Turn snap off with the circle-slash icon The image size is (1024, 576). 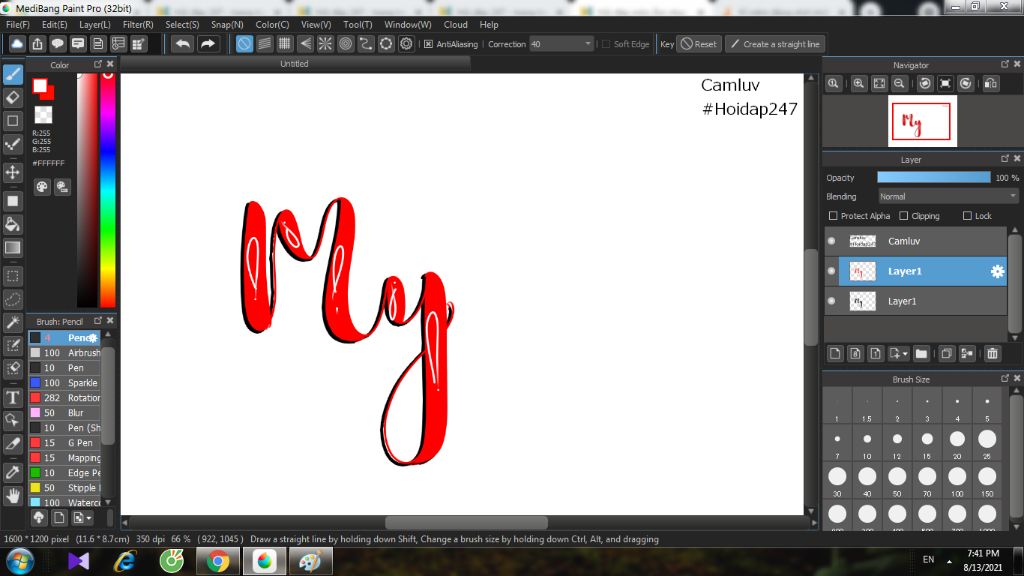(244, 44)
